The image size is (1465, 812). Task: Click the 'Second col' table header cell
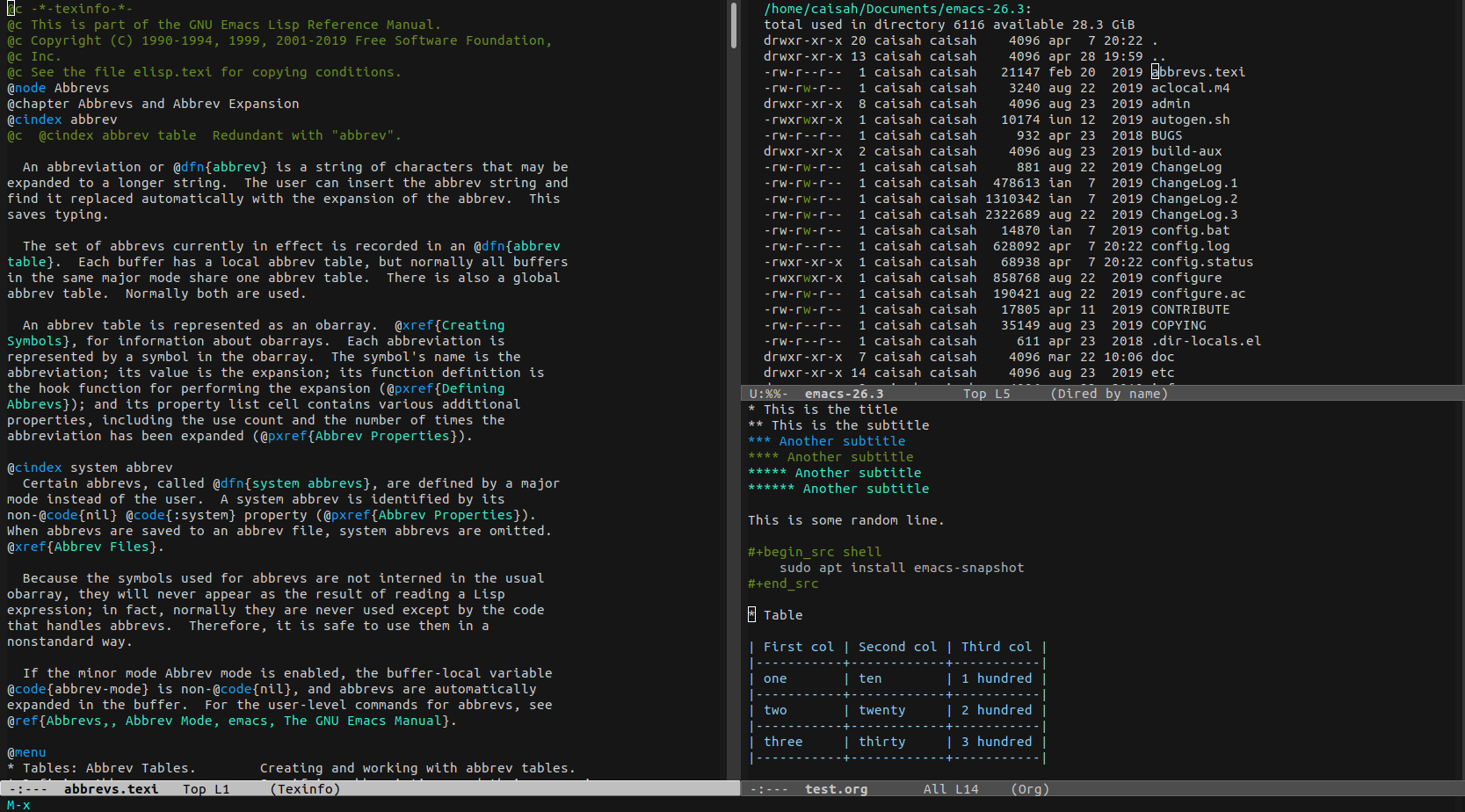[x=897, y=647]
